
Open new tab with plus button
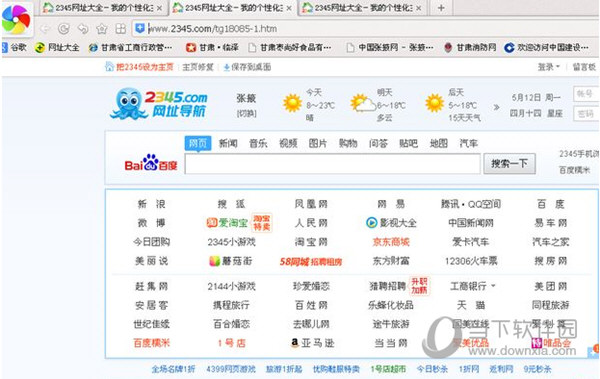pos(441,8)
